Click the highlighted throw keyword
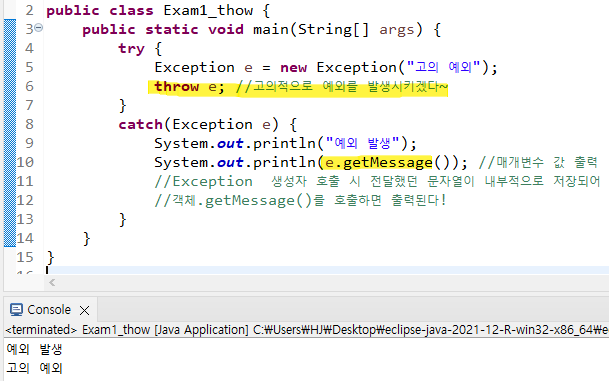 [x=177, y=86]
